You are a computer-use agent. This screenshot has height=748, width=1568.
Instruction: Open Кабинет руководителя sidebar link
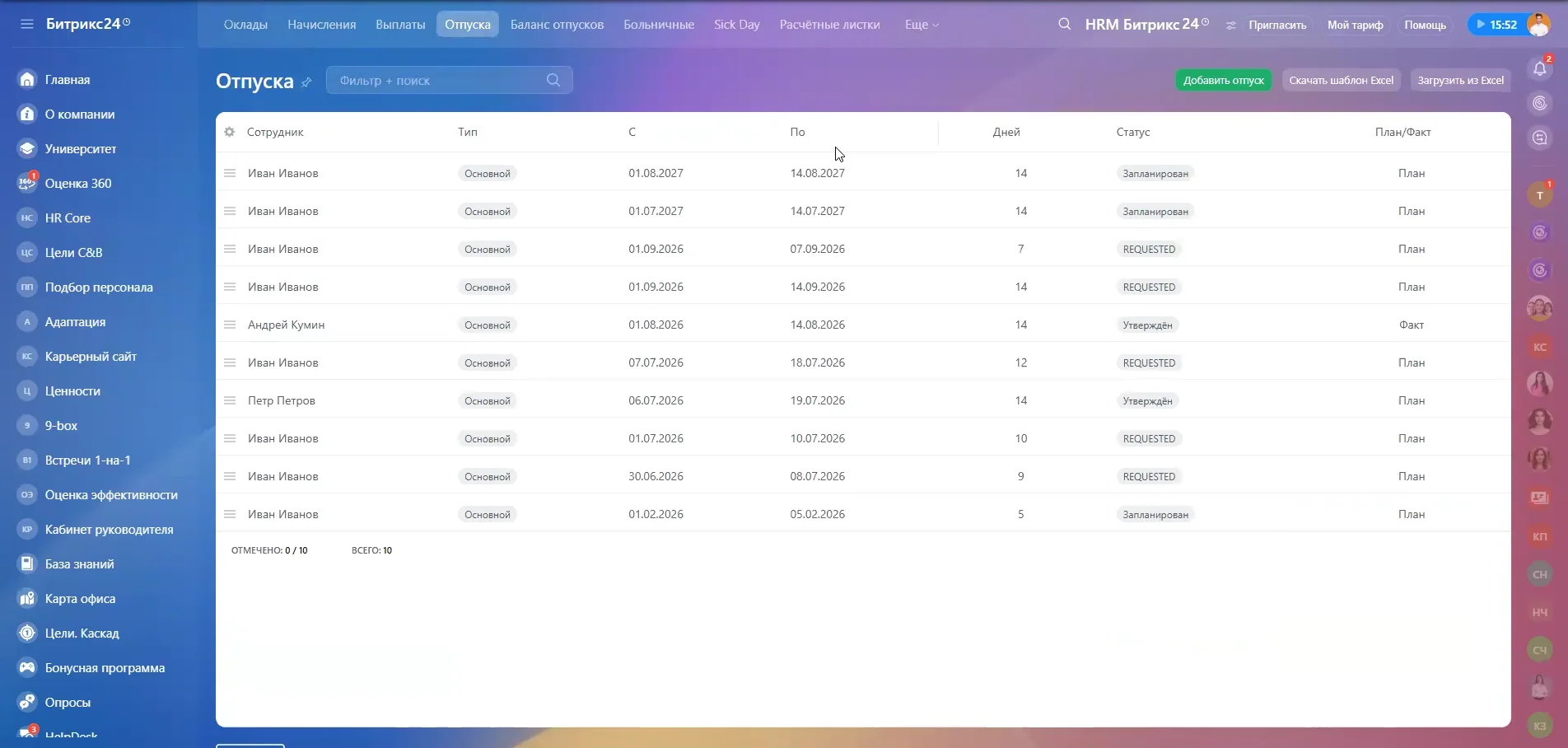(109, 530)
